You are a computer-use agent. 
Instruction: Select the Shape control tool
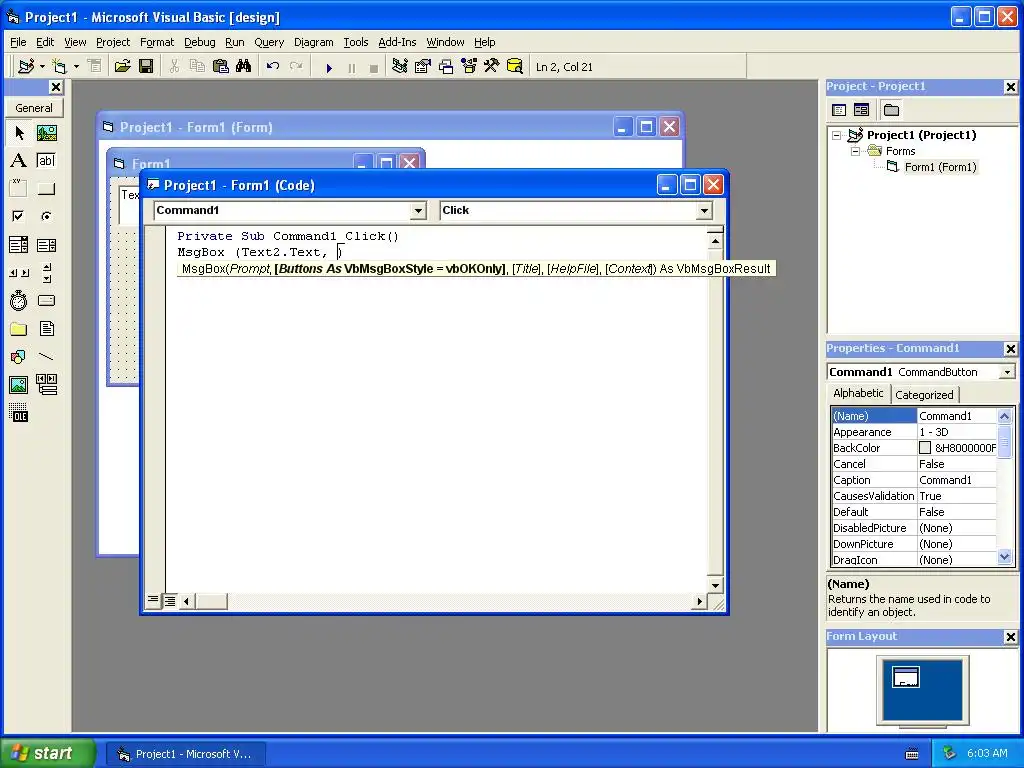[x=19, y=357]
